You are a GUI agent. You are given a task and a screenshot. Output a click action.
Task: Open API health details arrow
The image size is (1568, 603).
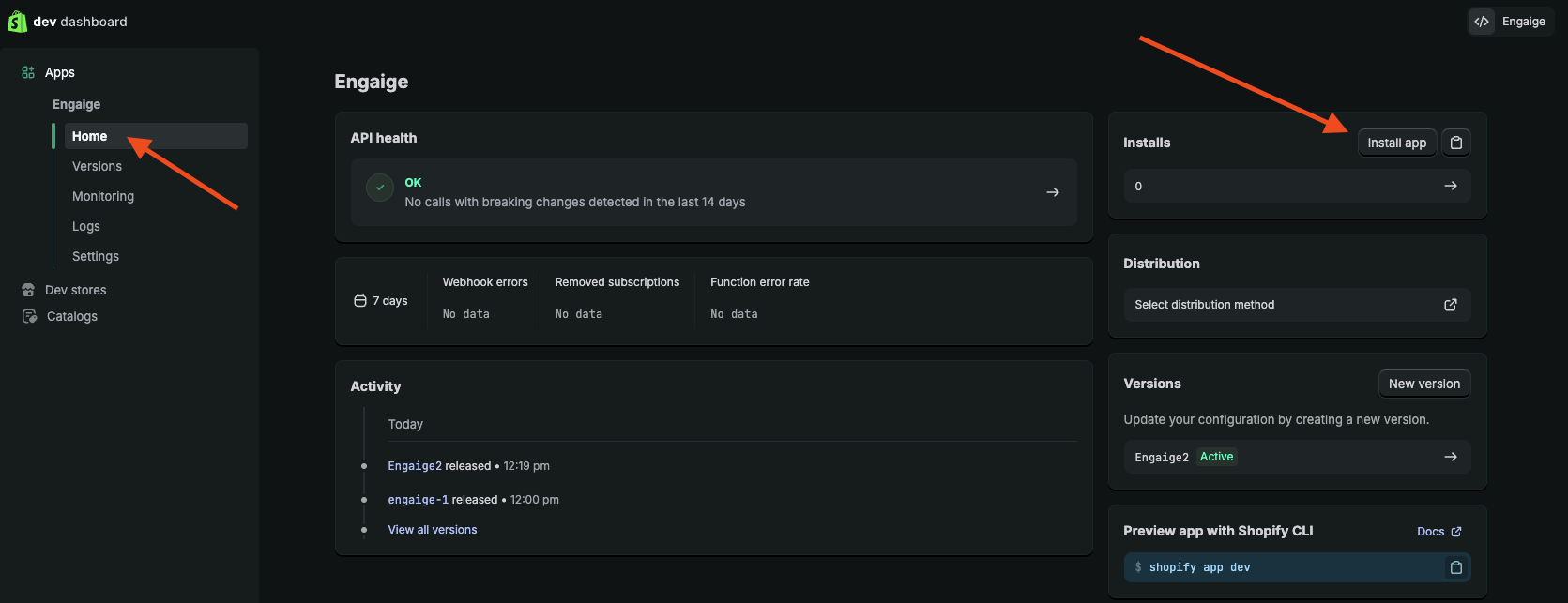pos(1053,191)
